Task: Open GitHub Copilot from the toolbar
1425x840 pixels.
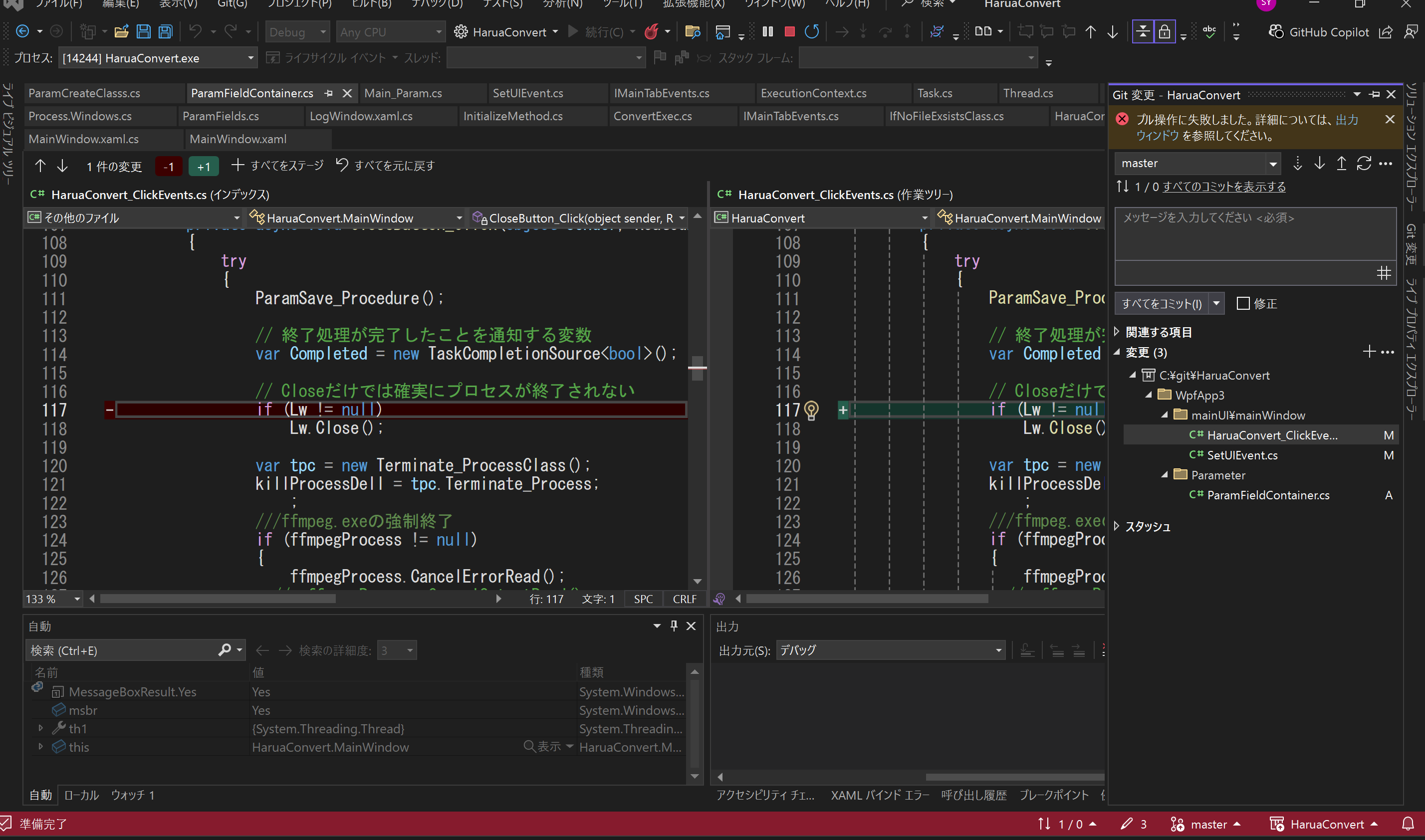Action: (x=1319, y=32)
